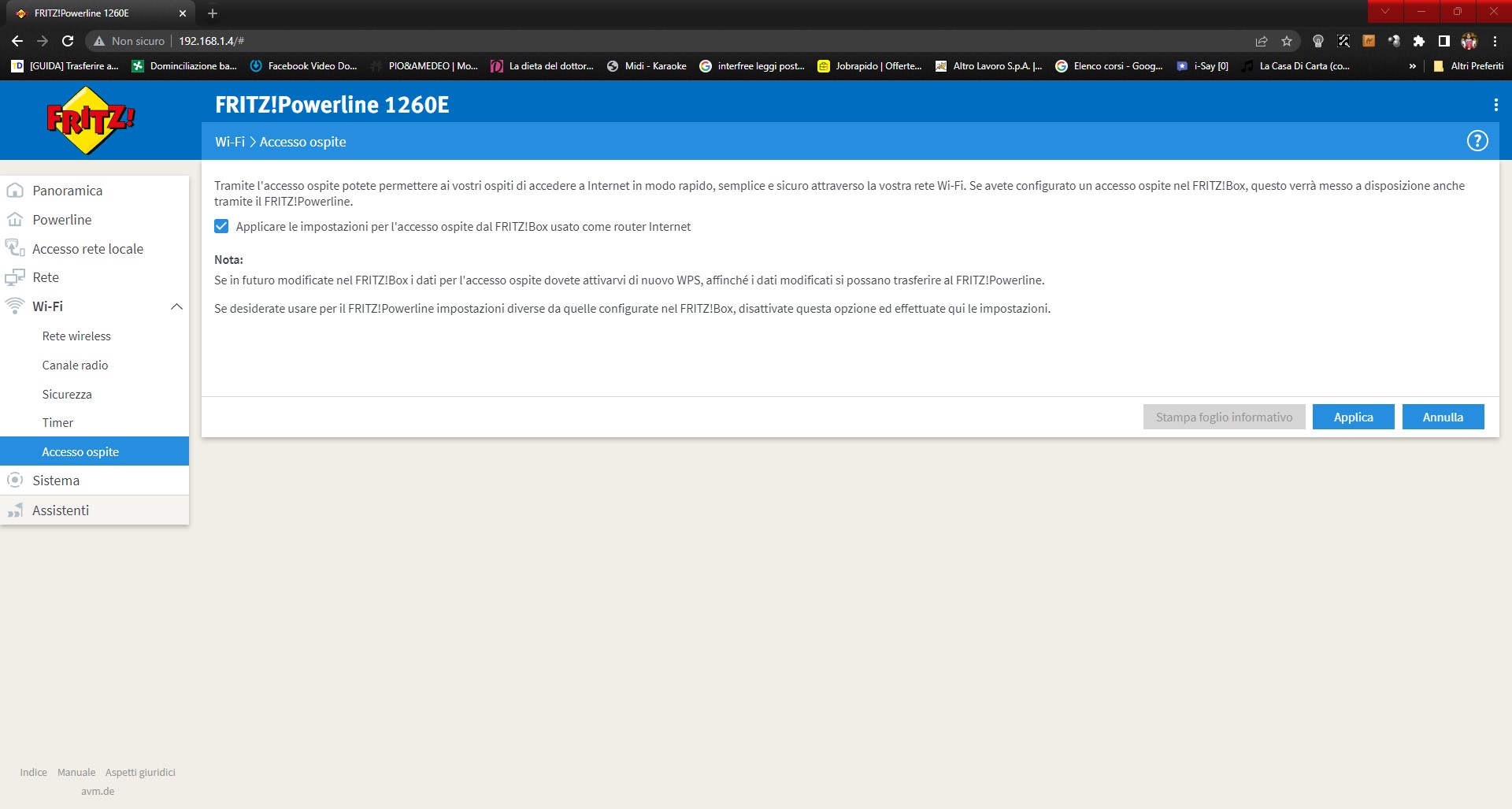Select the Accesso ospite submenu

pos(94,451)
